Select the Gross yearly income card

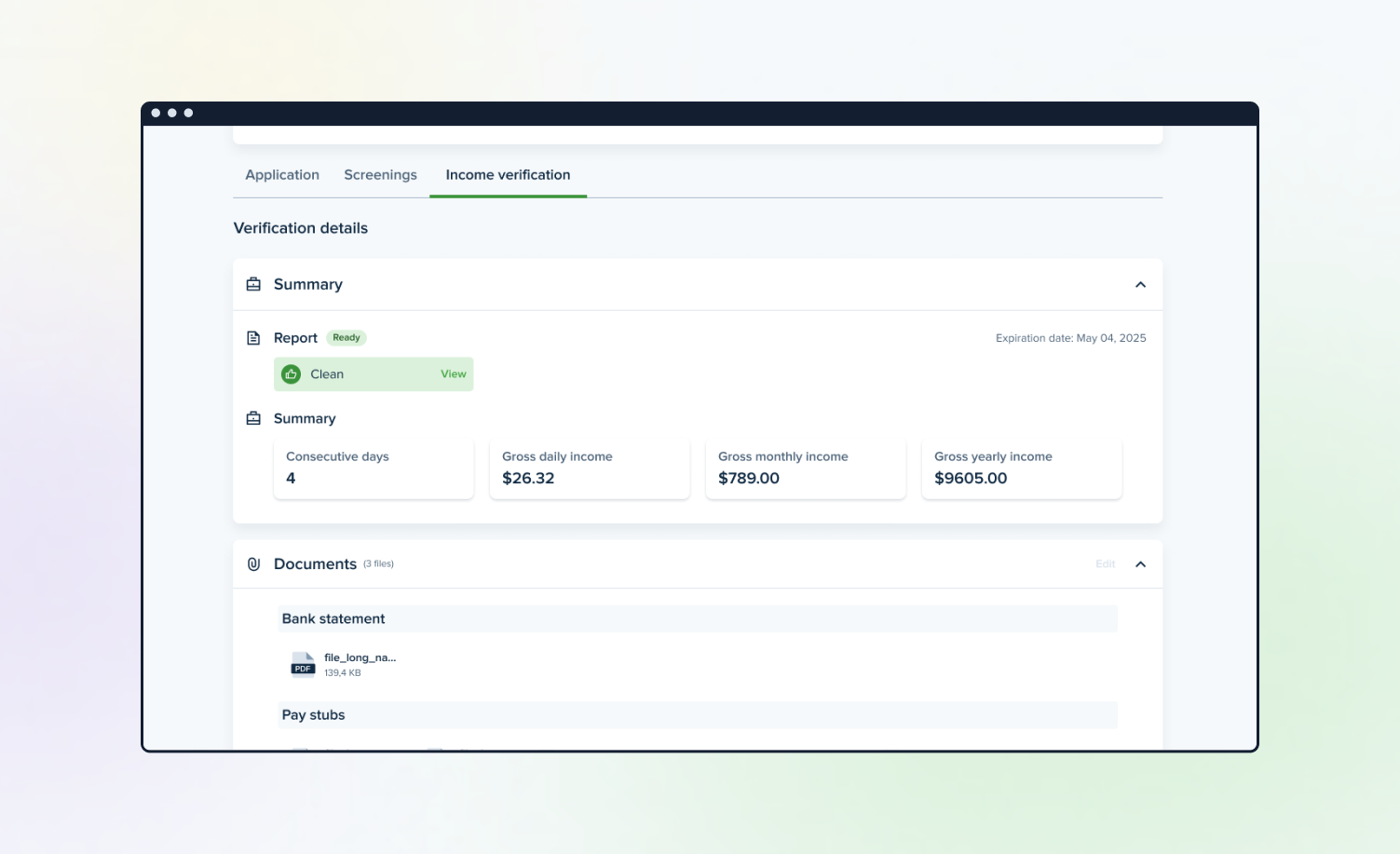[x=1021, y=468]
